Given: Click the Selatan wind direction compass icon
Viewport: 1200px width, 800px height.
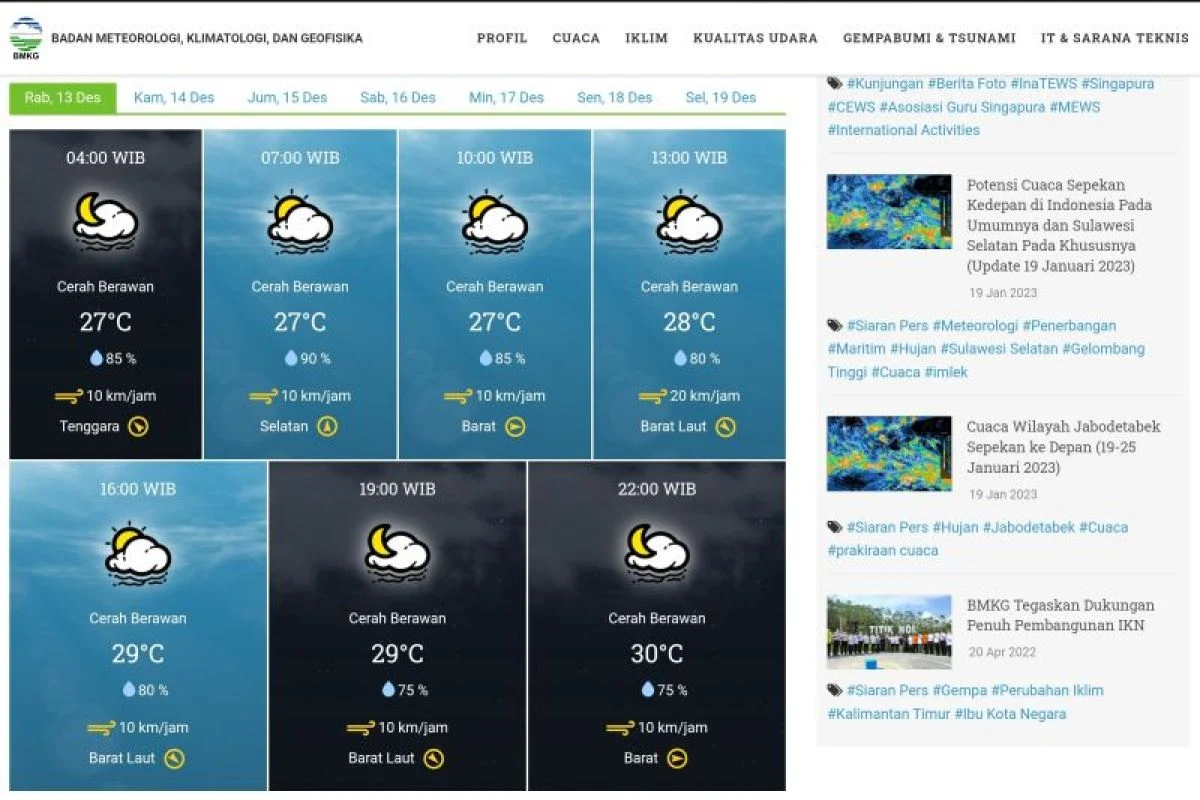Looking at the screenshot, I should 327,427.
